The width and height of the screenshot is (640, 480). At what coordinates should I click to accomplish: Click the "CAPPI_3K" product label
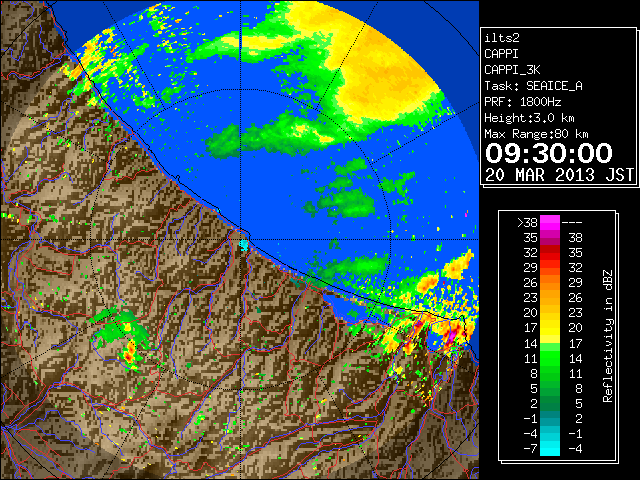pos(512,70)
